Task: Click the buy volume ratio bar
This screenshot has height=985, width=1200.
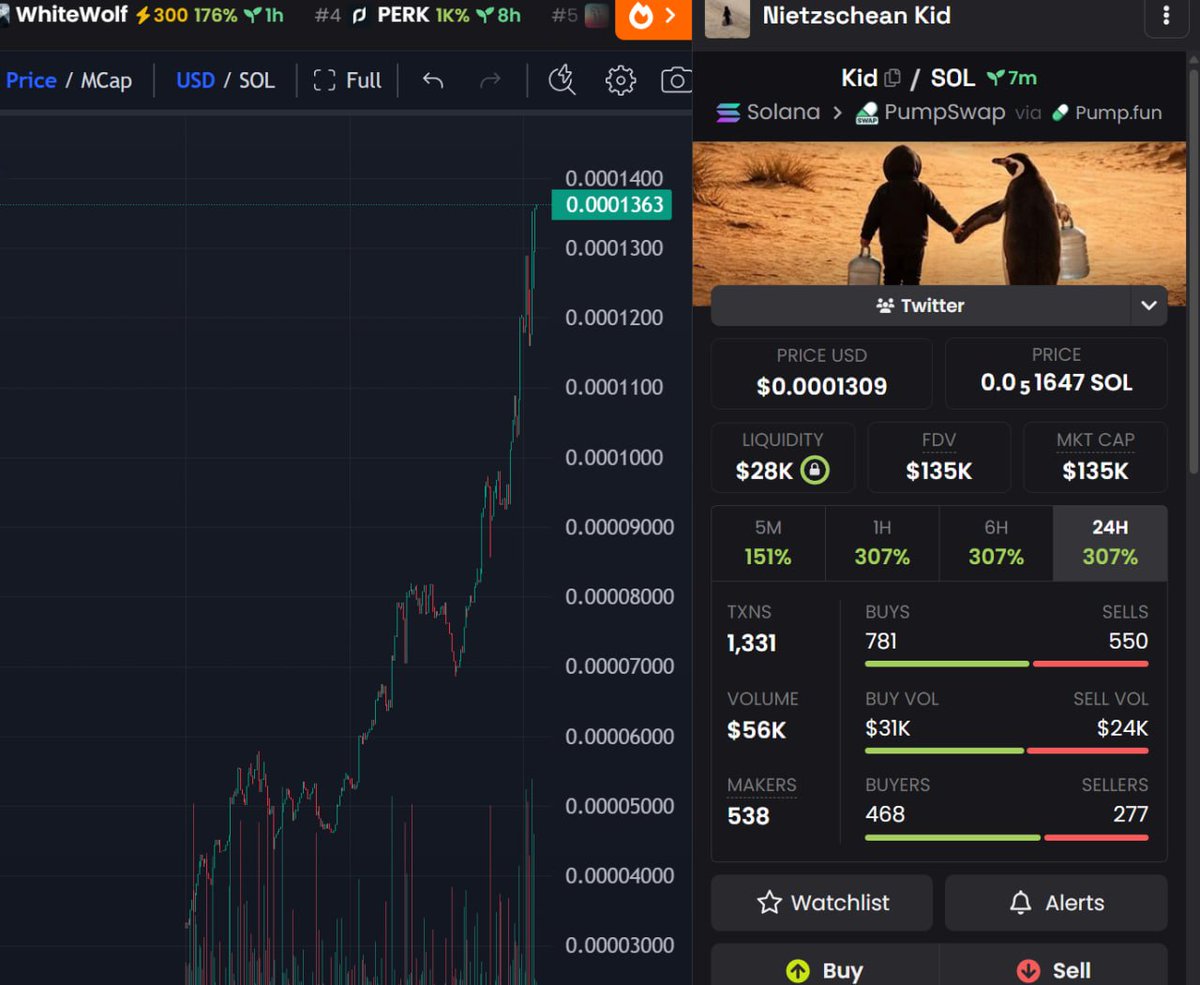Action: pos(1007,751)
